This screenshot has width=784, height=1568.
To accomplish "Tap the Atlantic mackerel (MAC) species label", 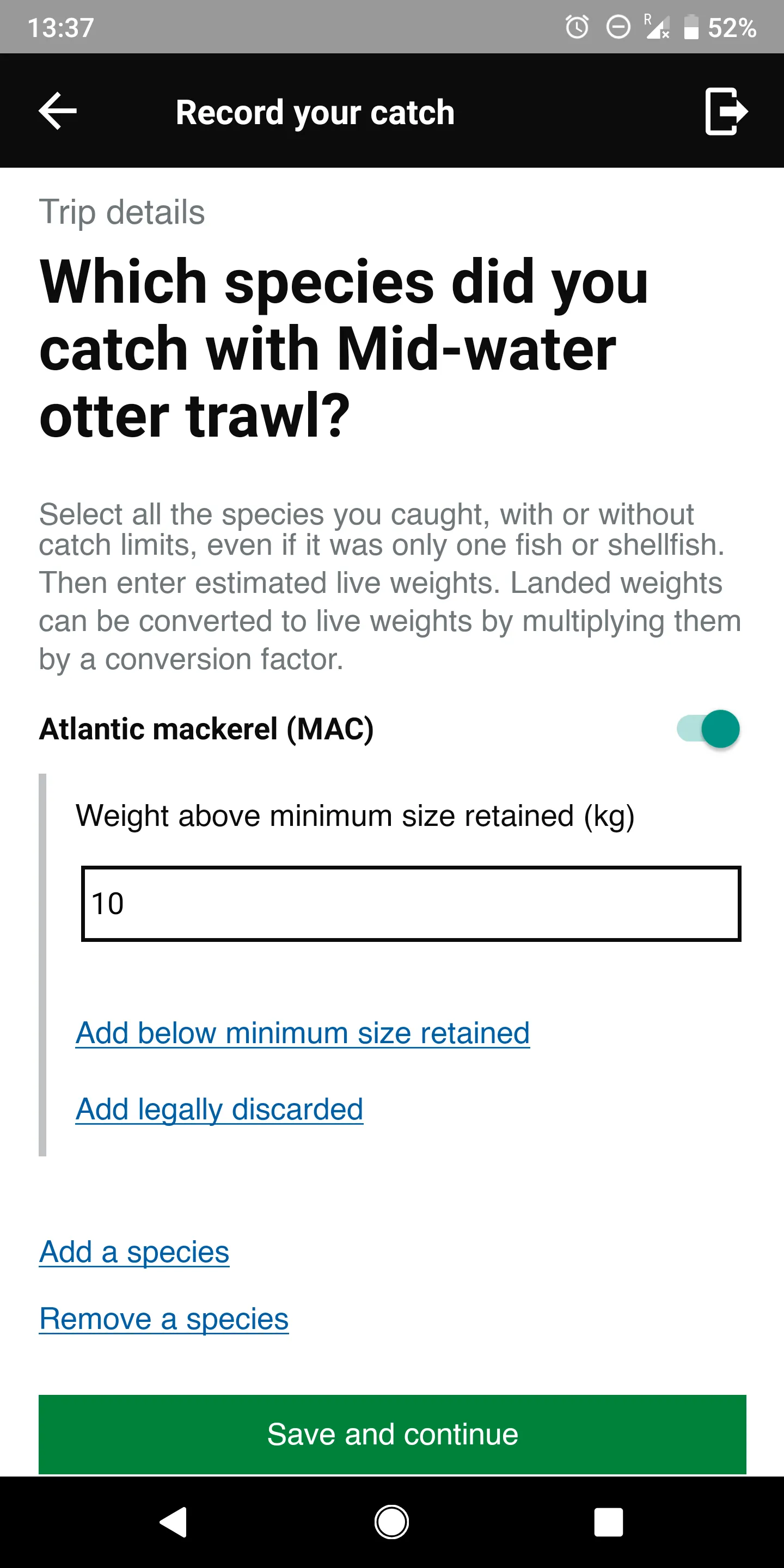I will pos(206,728).
